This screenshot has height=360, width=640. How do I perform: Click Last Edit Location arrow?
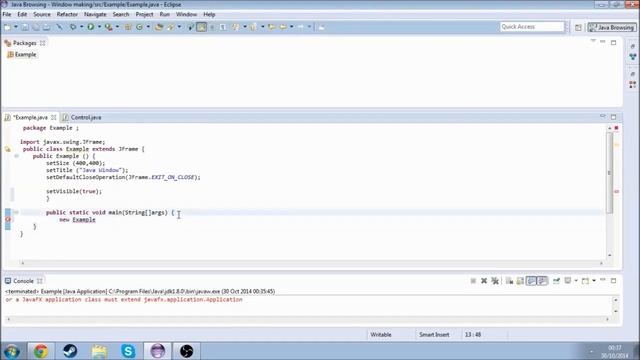(271, 27)
